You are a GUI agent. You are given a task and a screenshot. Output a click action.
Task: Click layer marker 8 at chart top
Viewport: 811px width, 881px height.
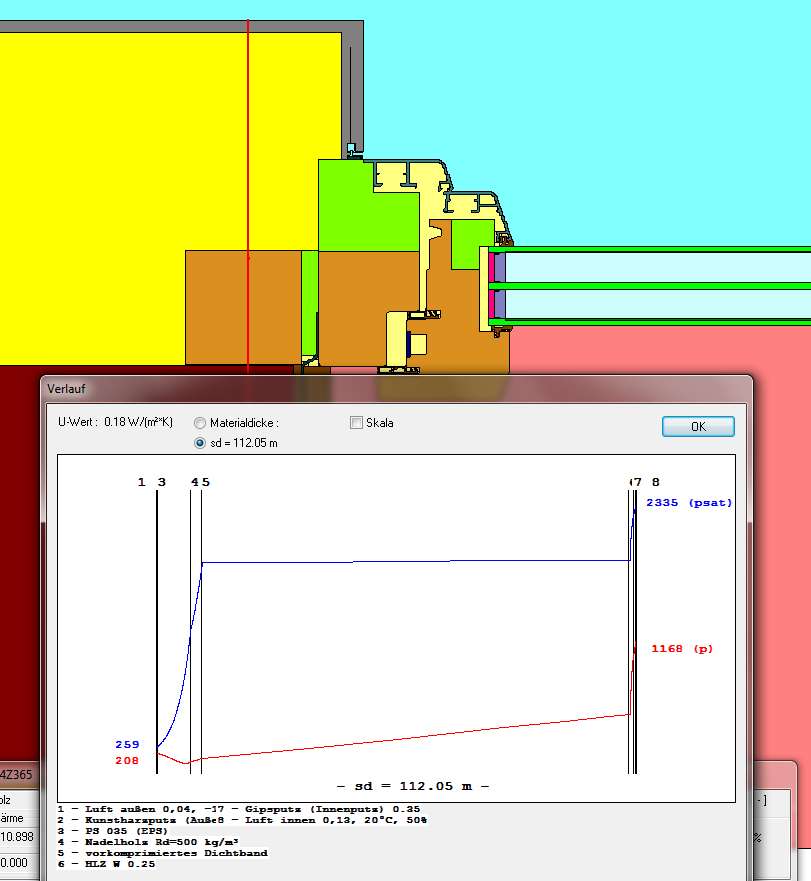coord(655,482)
